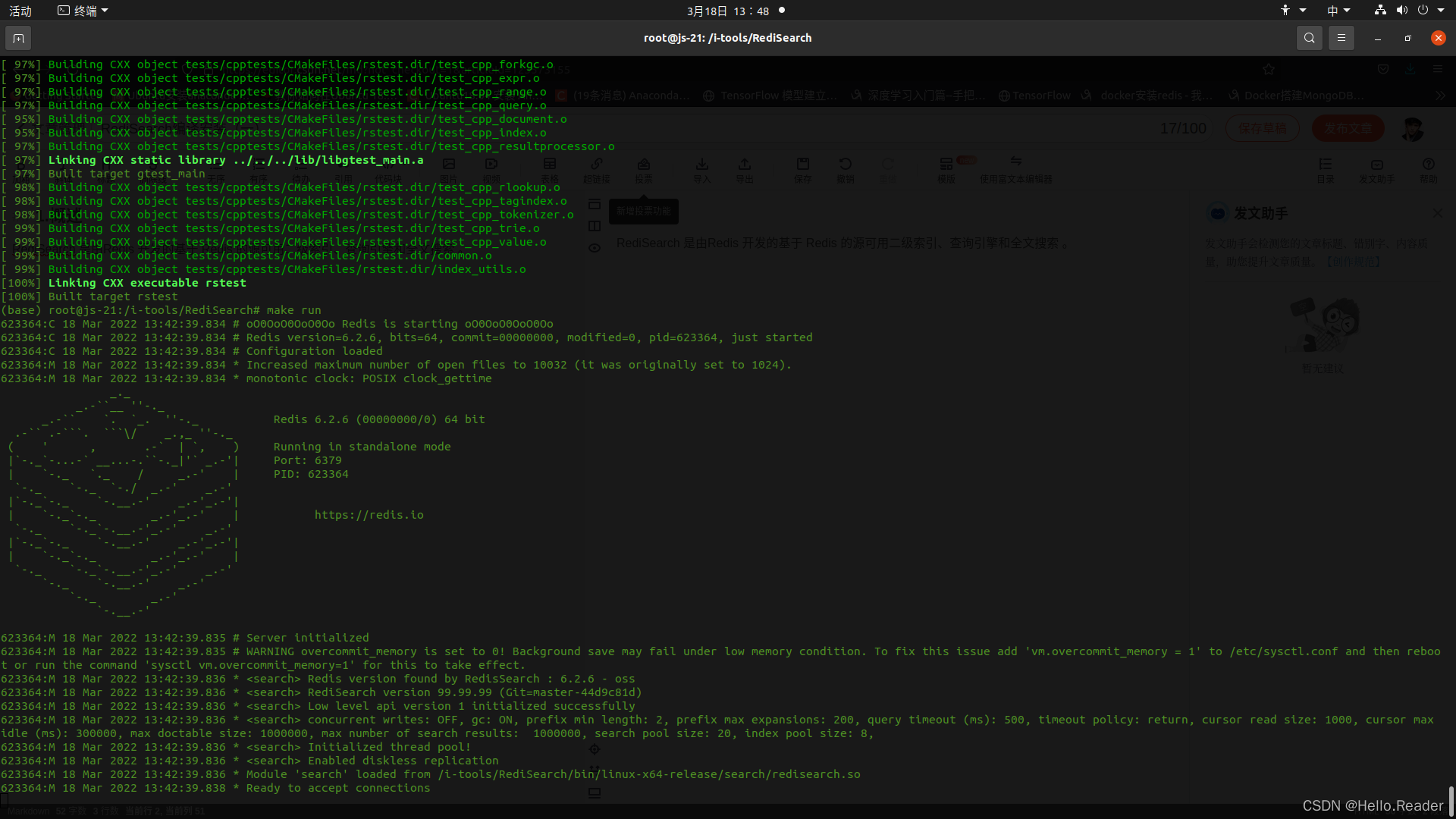Open a new terminal tab

coord(18,38)
